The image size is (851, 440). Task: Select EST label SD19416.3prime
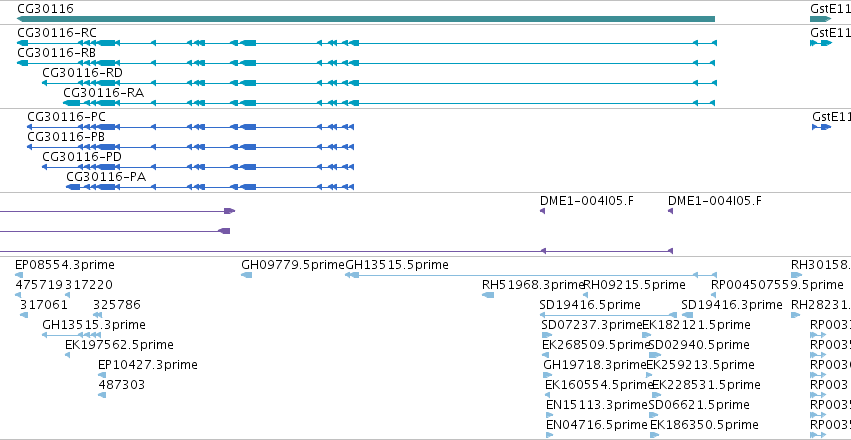[x=732, y=305]
